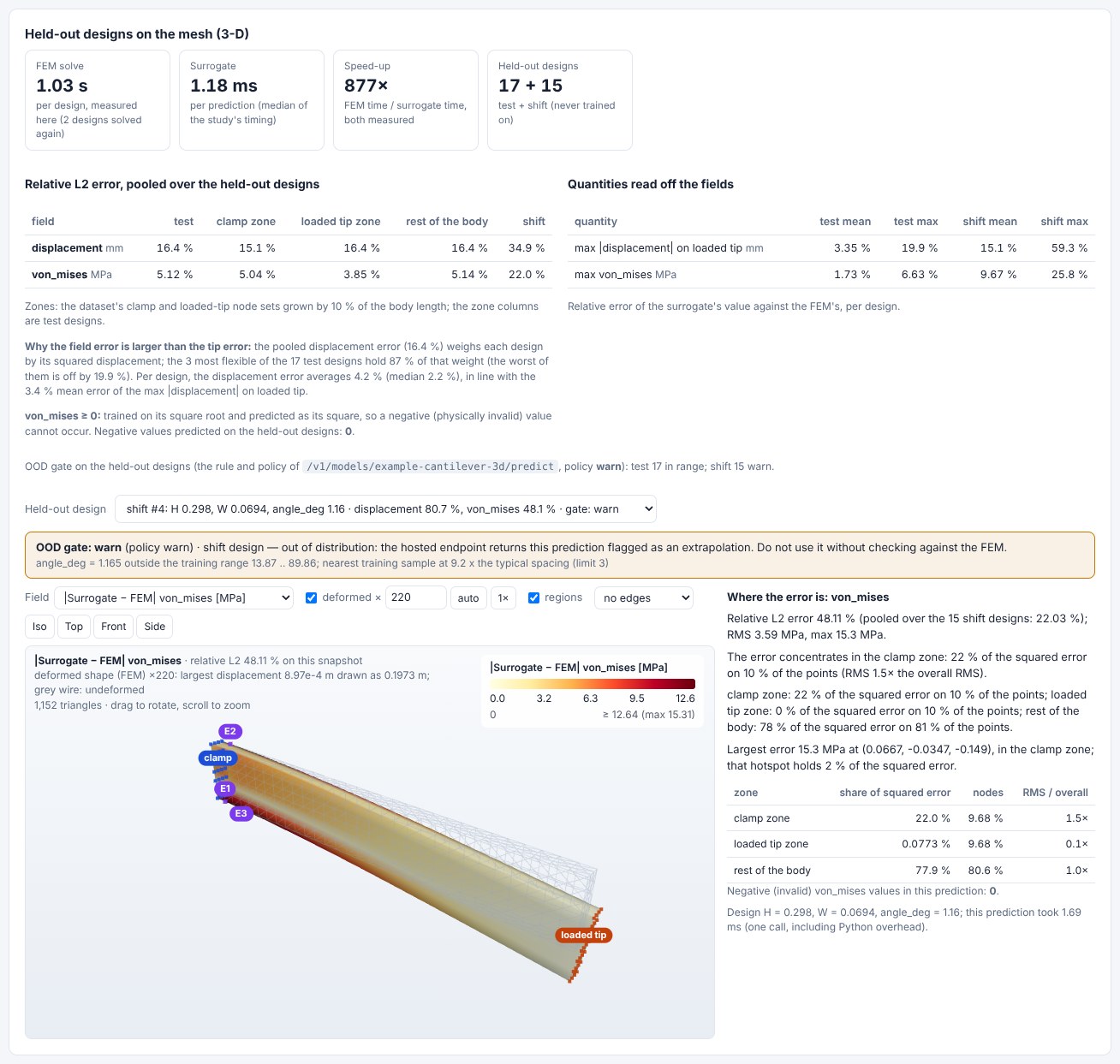Image resolution: width=1120 pixels, height=1064 pixels.
Task: Click the max |displacement| on loaded tip row label
Action: [x=669, y=248]
